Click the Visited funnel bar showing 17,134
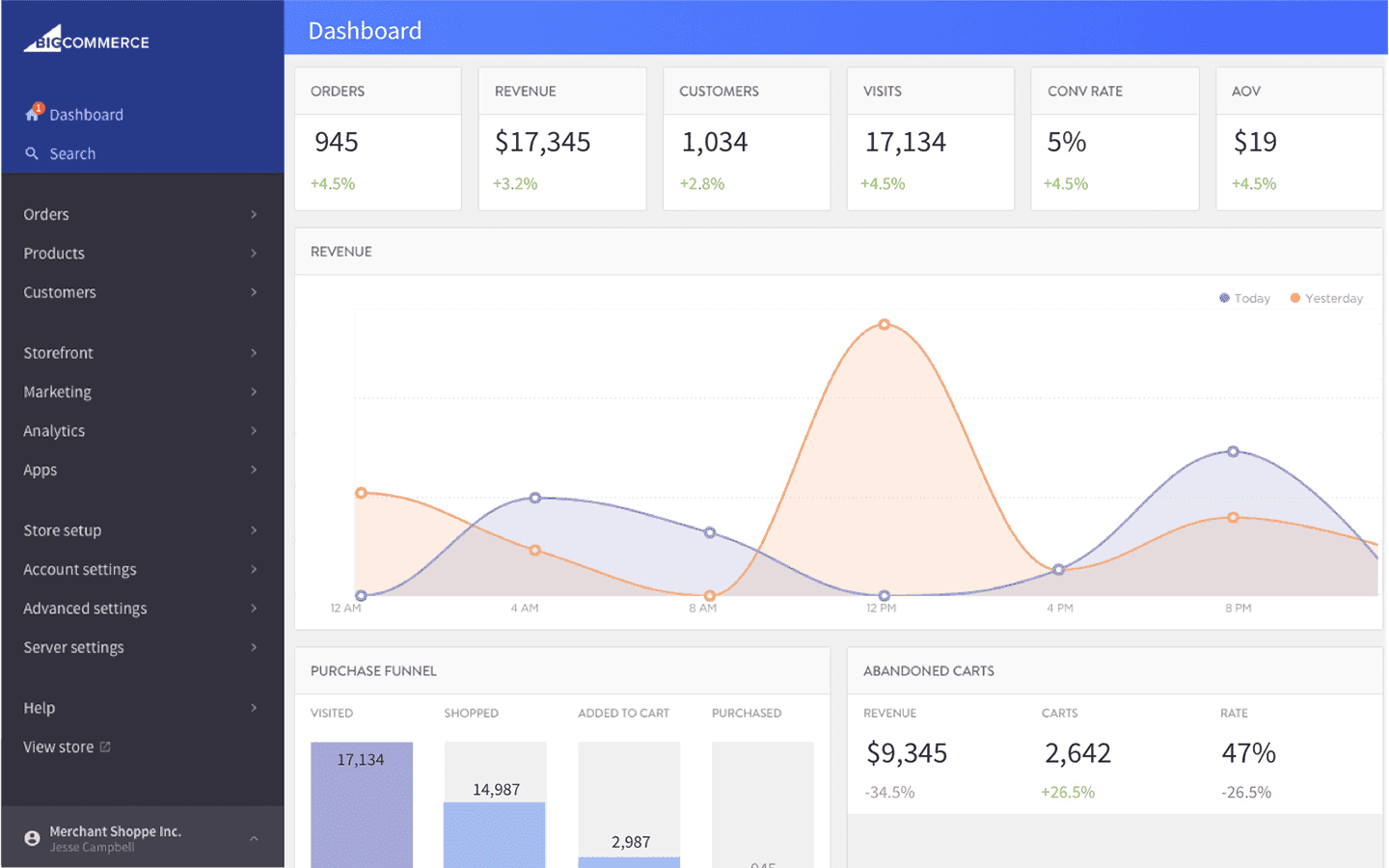Image resolution: width=1389 pixels, height=868 pixels. click(362, 805)
